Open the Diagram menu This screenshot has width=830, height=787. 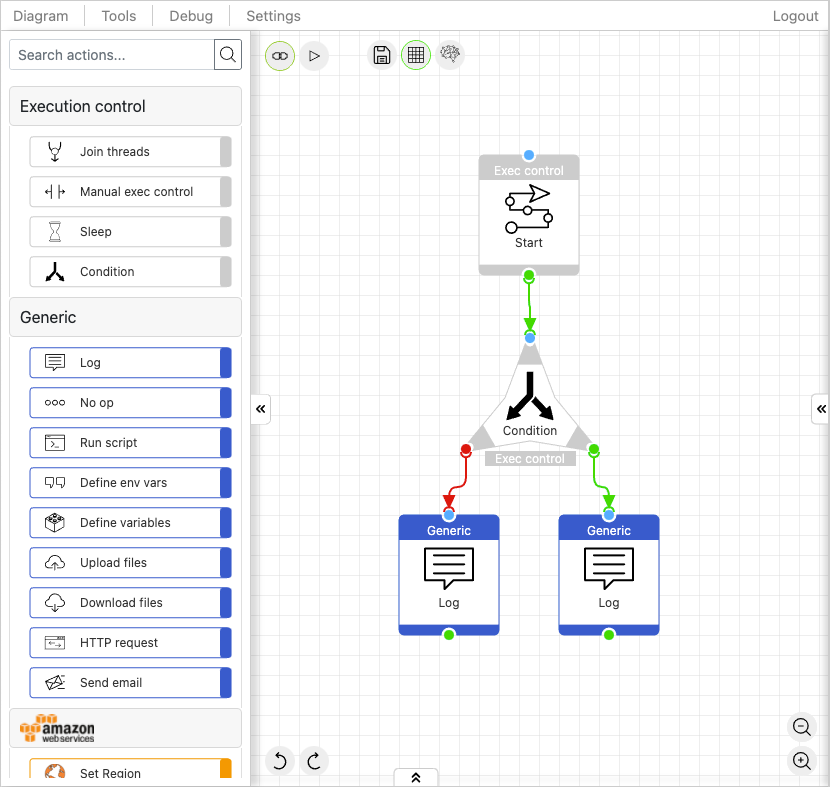pos(41,16)
